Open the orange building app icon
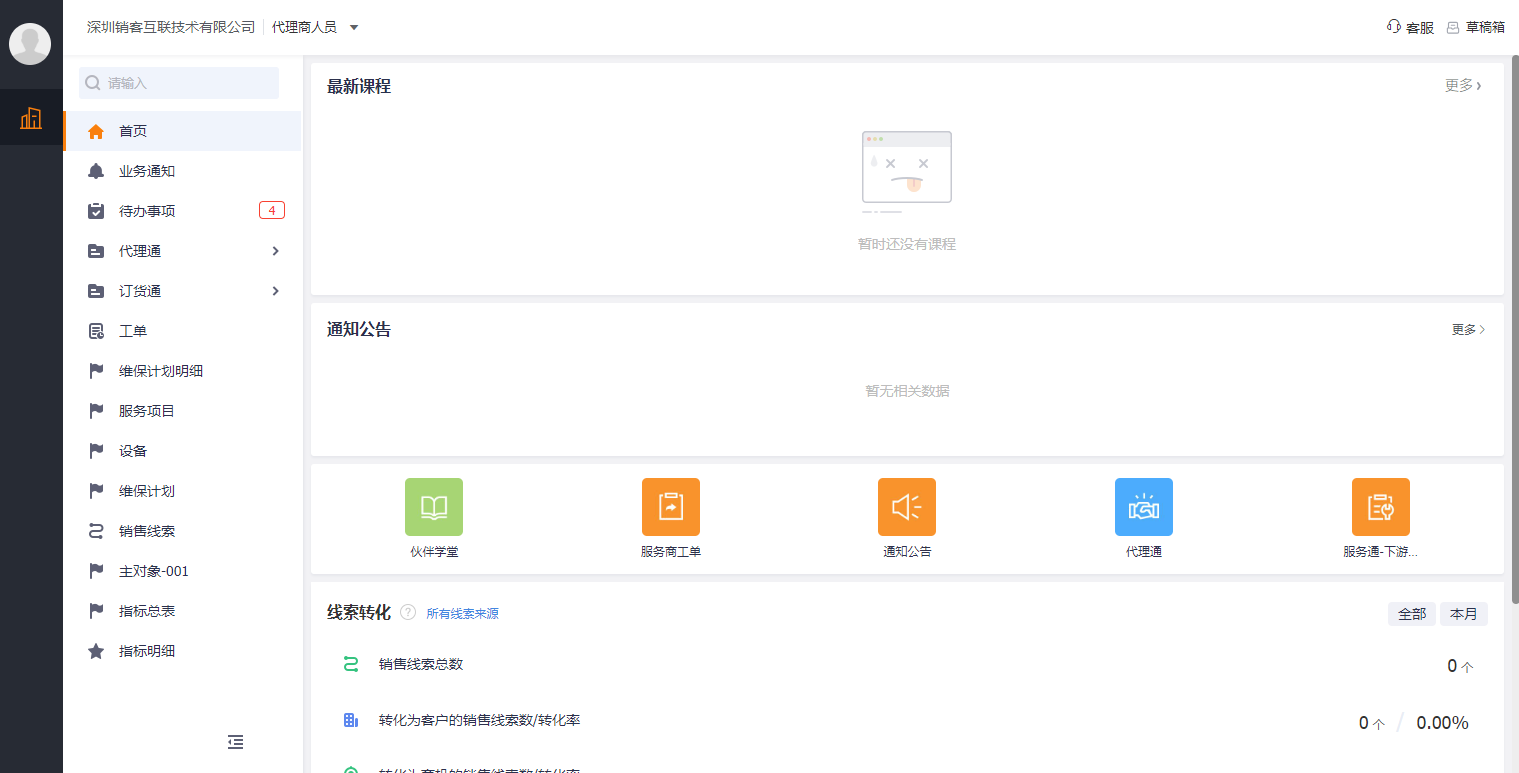Viewport: 1519px width, 773px height. pos(31,118)
